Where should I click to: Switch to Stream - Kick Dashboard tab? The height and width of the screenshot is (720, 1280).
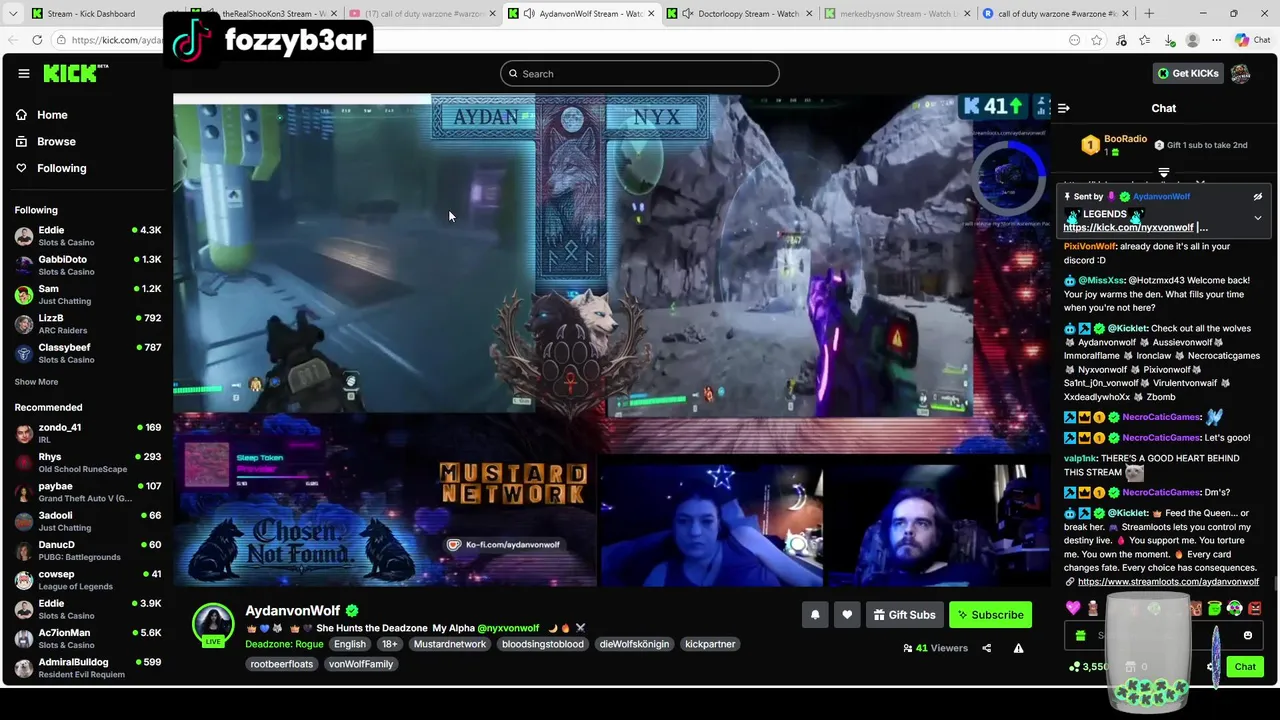coord(92,14)
